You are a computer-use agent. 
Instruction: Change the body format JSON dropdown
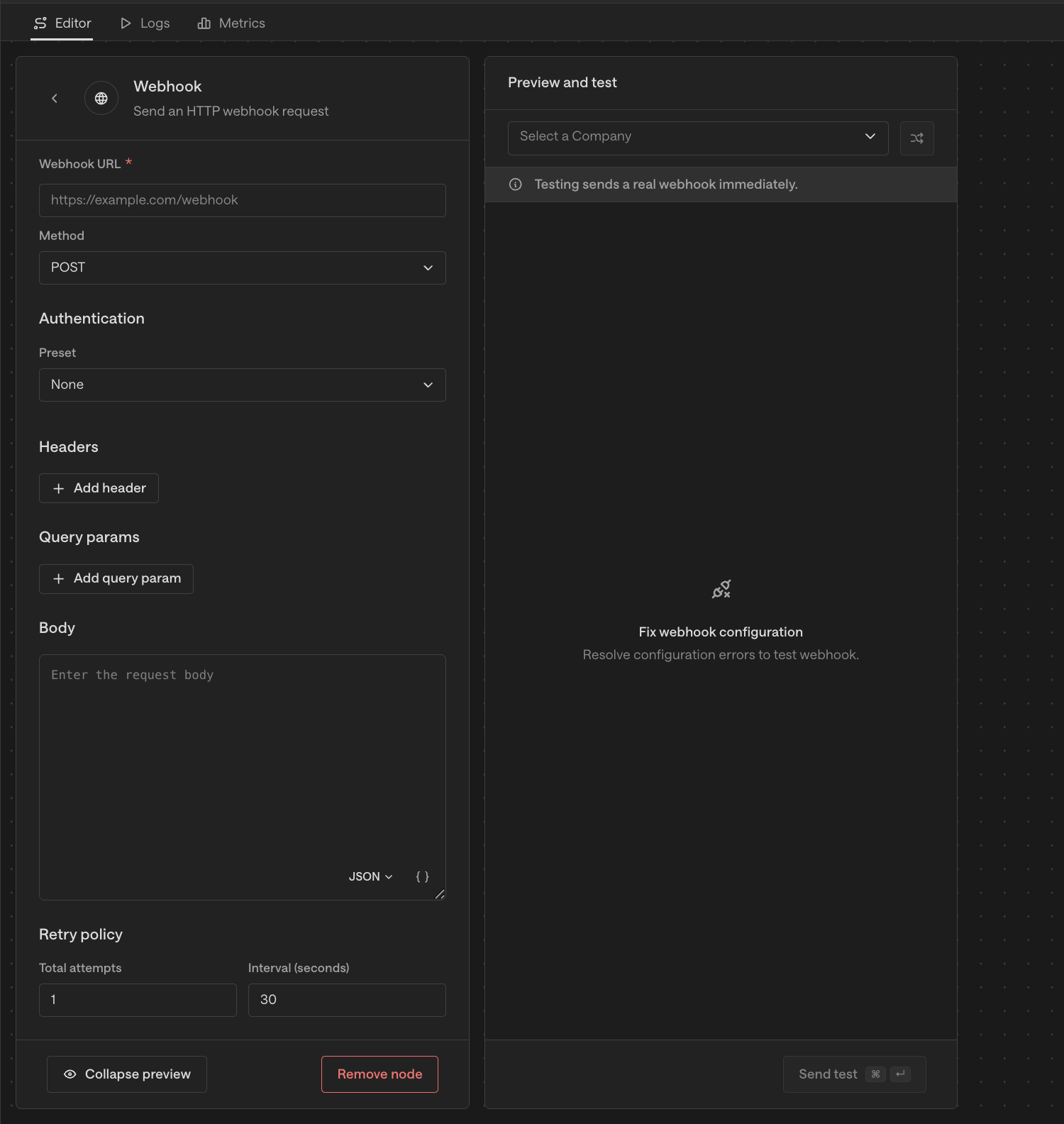click(370, 877)
